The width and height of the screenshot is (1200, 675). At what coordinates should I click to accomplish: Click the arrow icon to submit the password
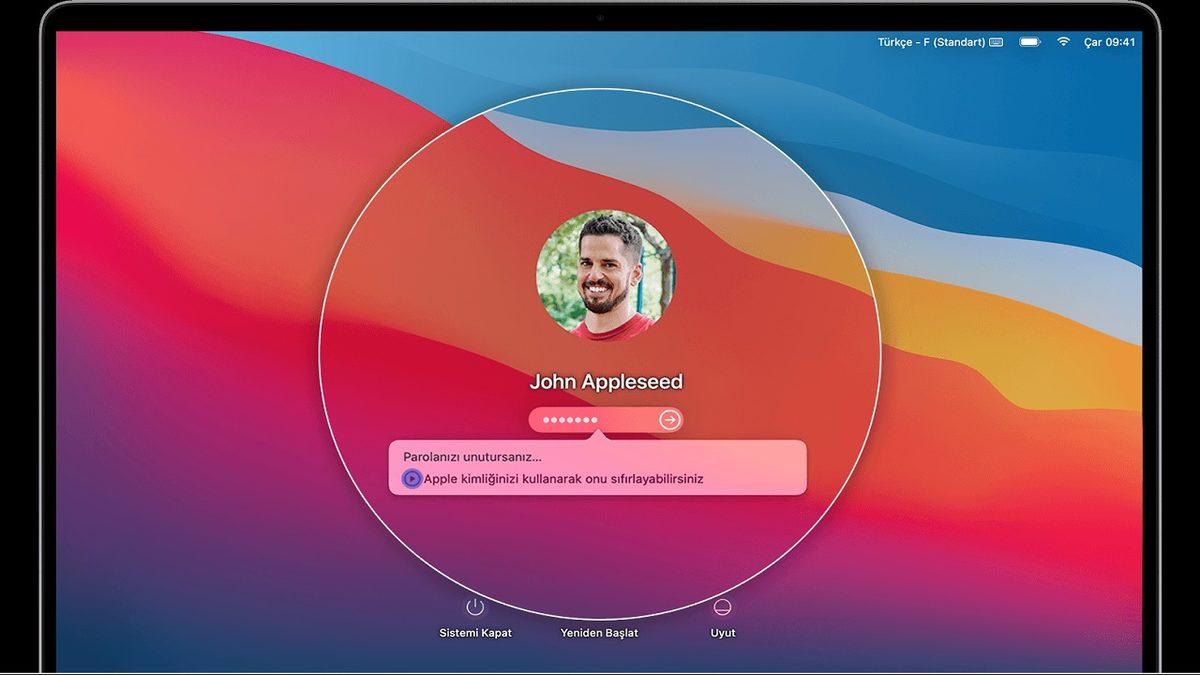point(668,420)
